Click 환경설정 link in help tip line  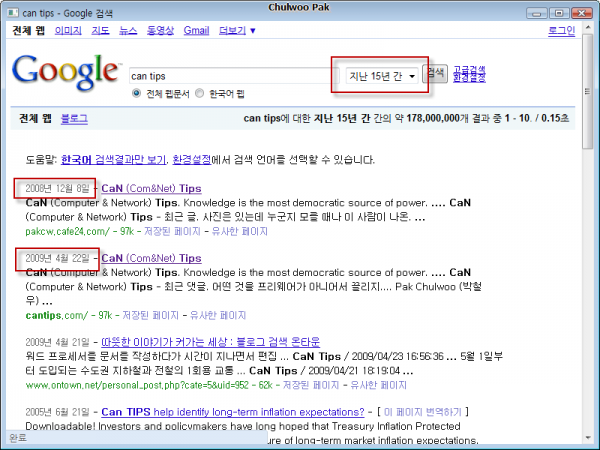coord(192,159)
